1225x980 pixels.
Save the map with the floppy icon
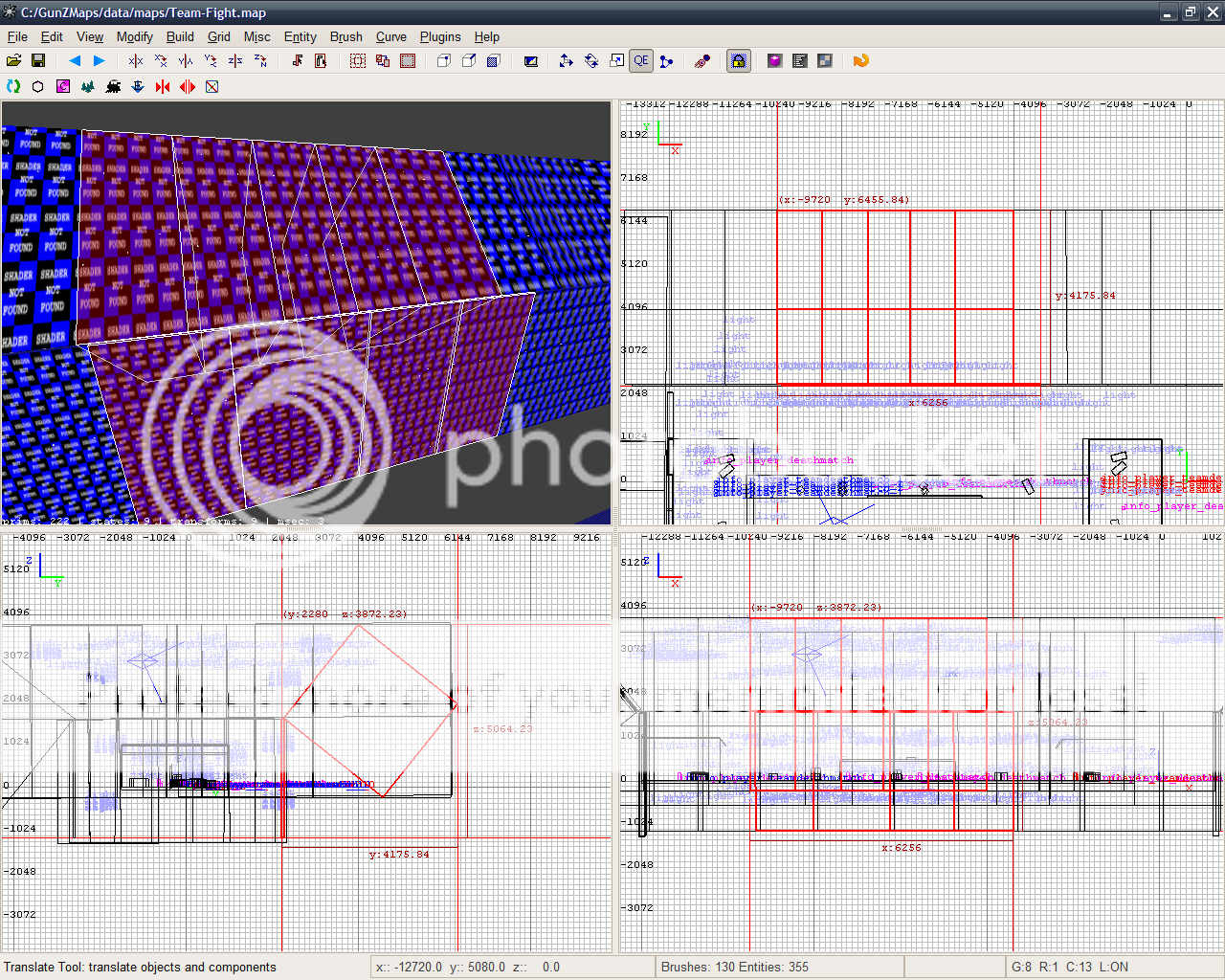[x=38, y=61]
